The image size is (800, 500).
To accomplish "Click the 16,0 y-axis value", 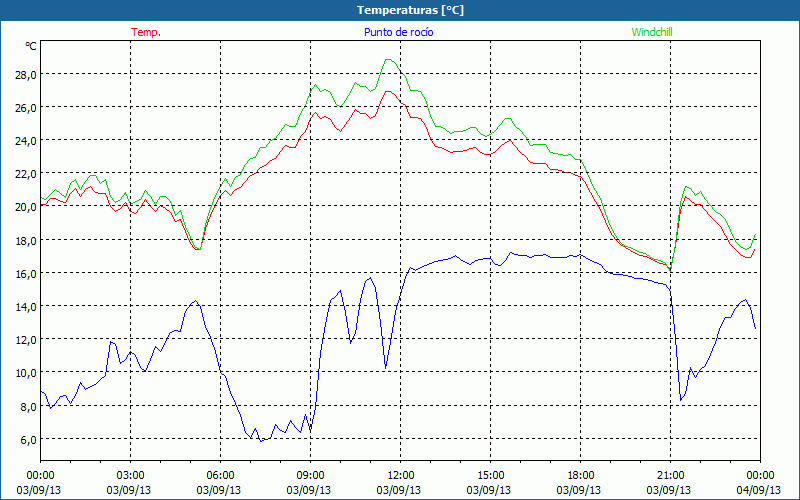I will coord(26,273).
